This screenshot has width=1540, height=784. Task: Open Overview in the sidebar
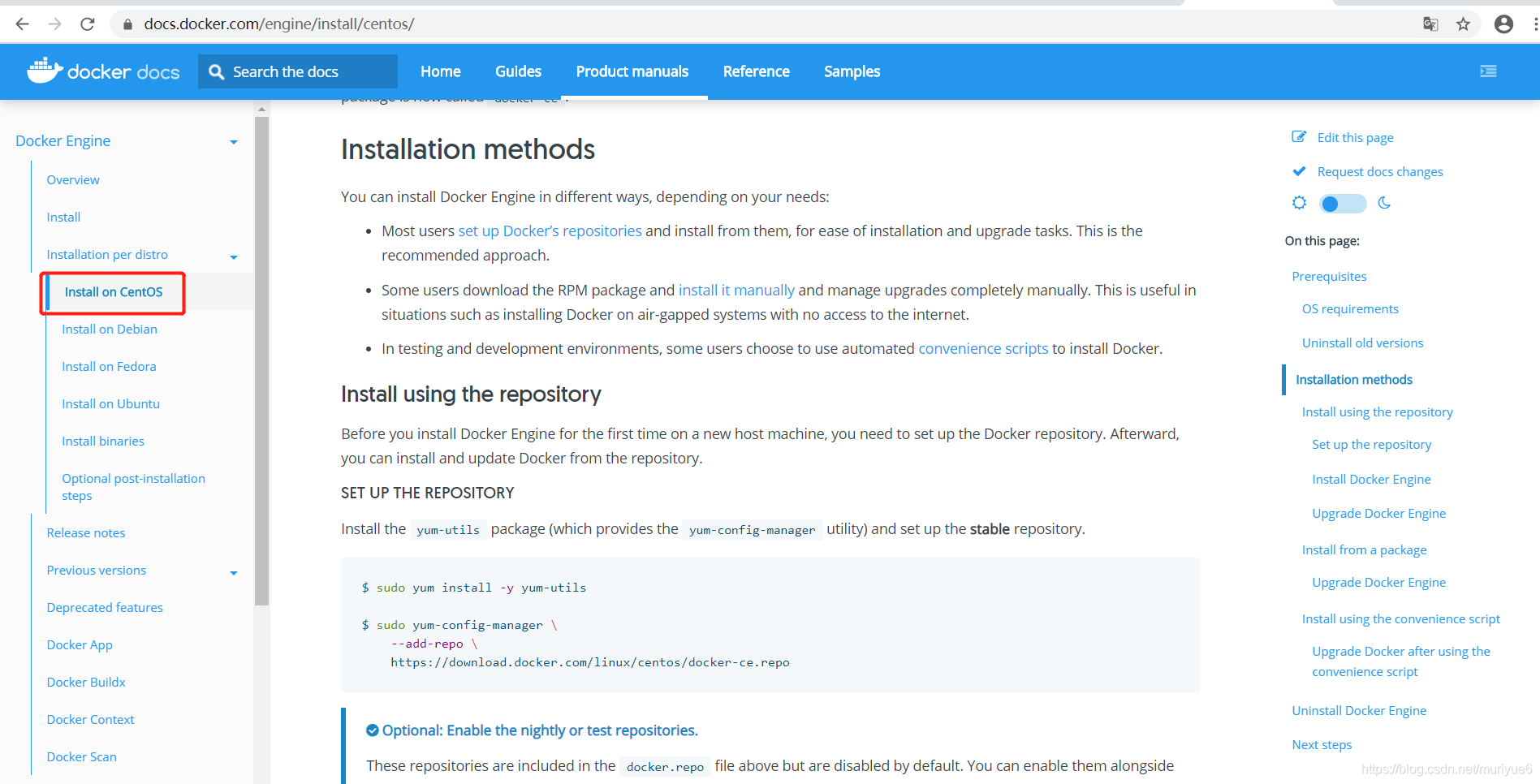(x=73, y=180)
